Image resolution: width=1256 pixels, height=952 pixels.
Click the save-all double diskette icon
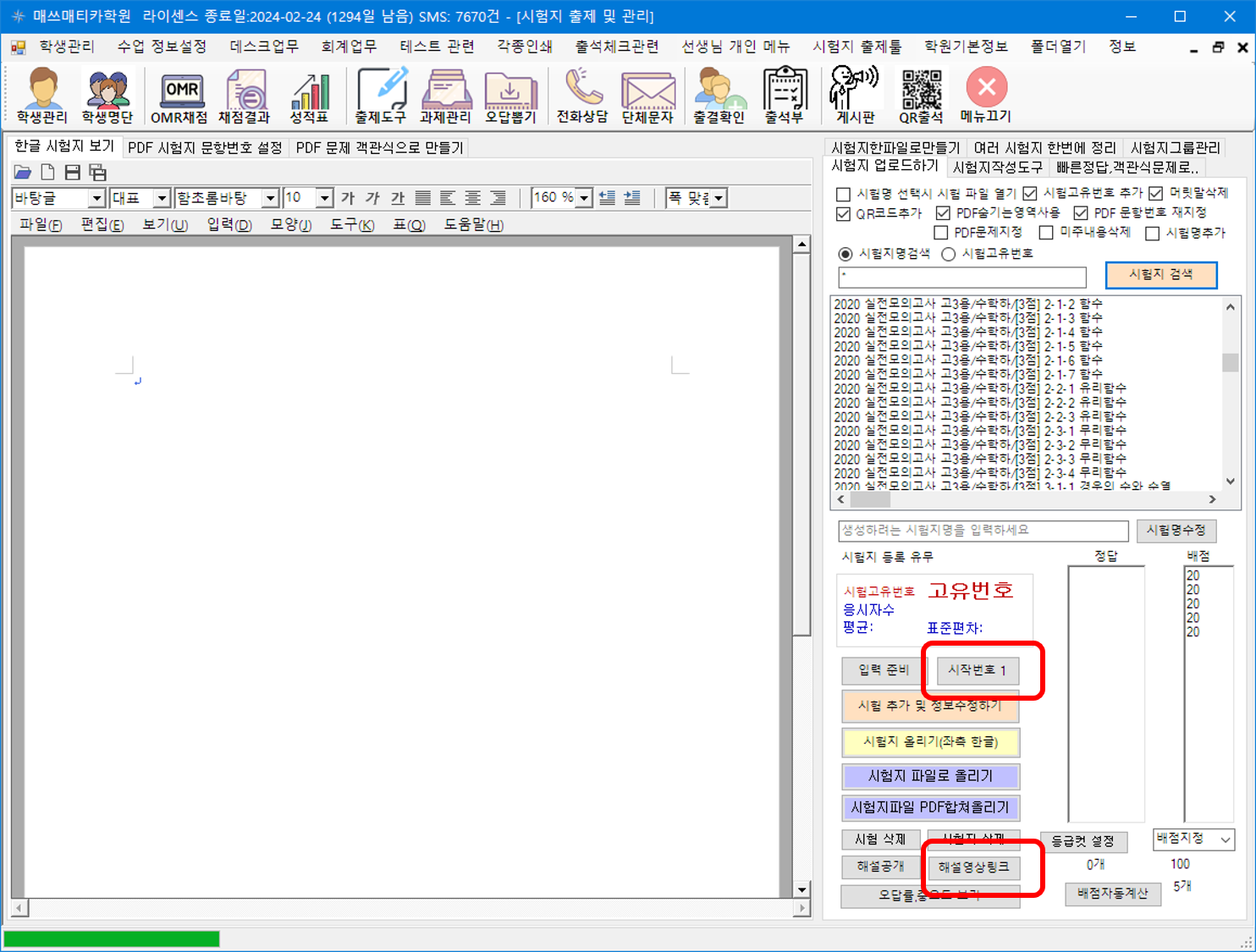pyautogui.click(x=98, y=173)
